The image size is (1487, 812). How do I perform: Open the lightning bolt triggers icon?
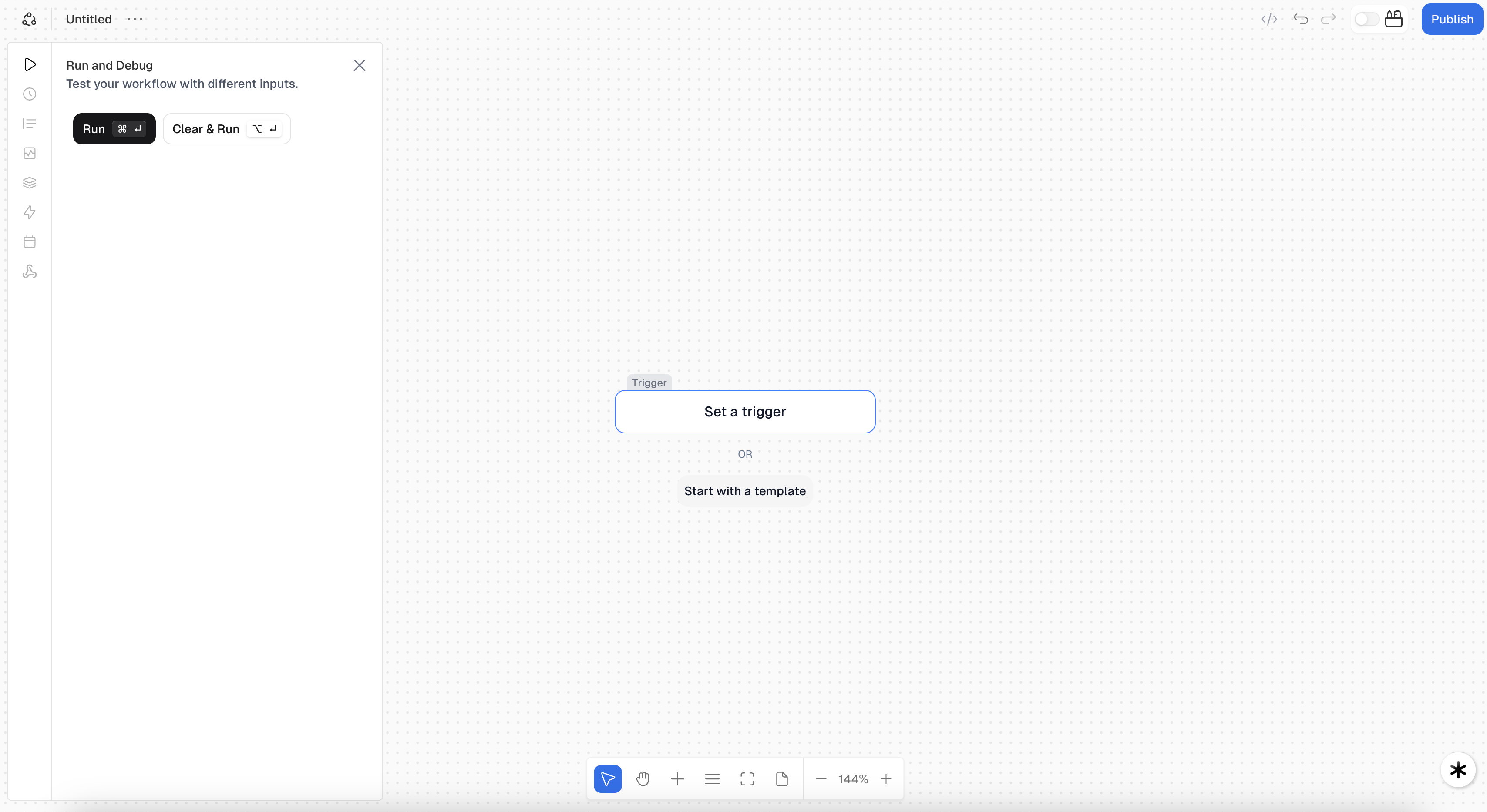pos(30,212)
